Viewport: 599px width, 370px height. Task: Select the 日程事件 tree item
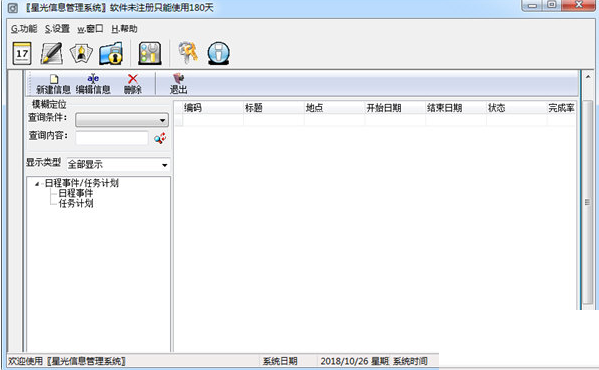(76, 193)
